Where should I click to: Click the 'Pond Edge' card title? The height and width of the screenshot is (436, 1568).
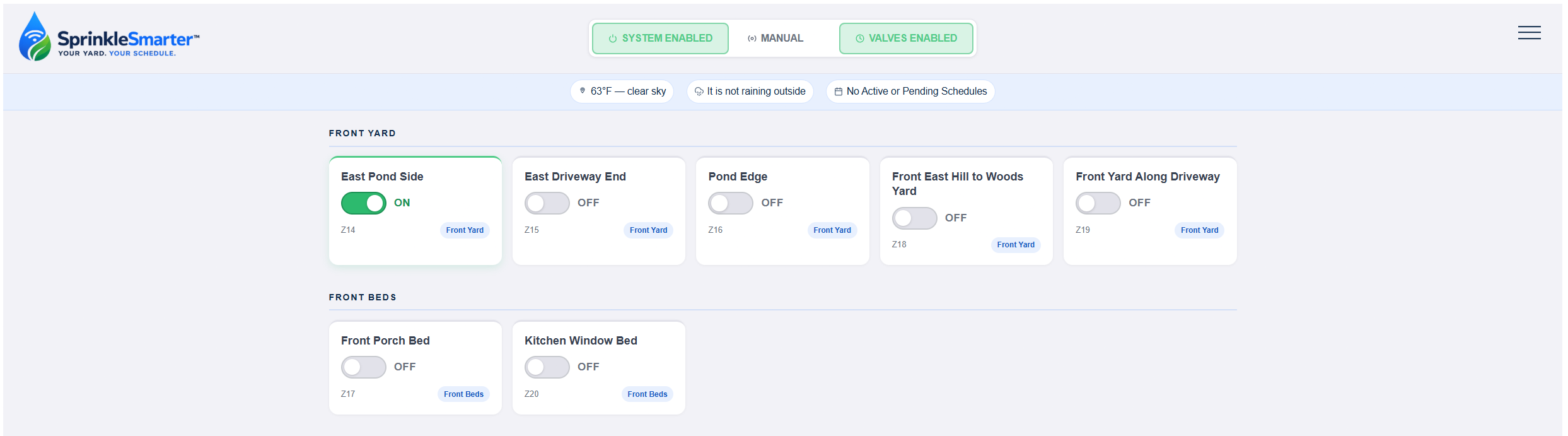(738, 177)
